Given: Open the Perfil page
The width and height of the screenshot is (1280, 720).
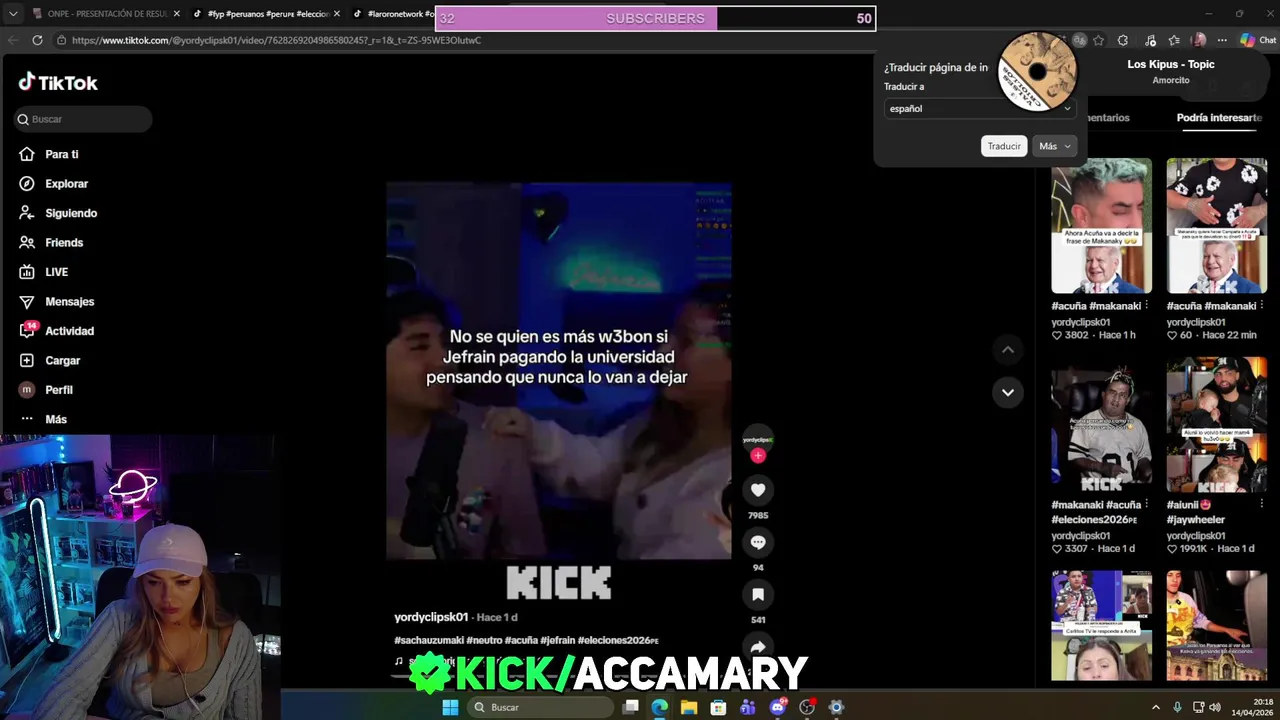Looking at the screenshot, I should (46, 390).
